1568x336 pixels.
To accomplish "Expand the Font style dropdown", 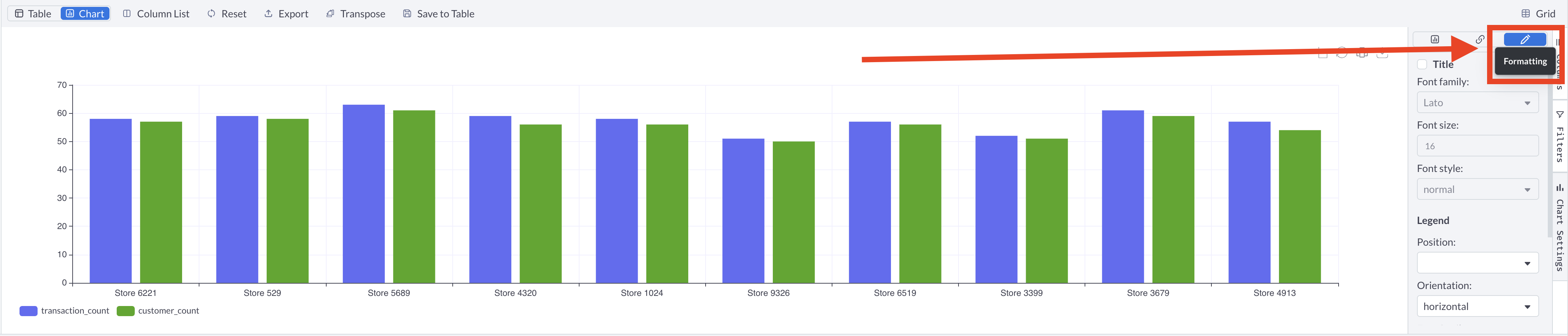I will click(x=1477, y=189).
